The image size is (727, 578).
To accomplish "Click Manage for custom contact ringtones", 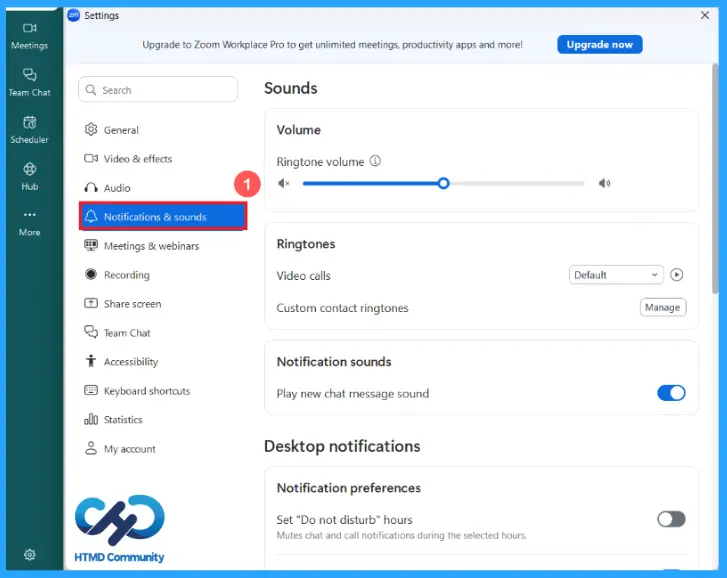I will coord(663,307).
